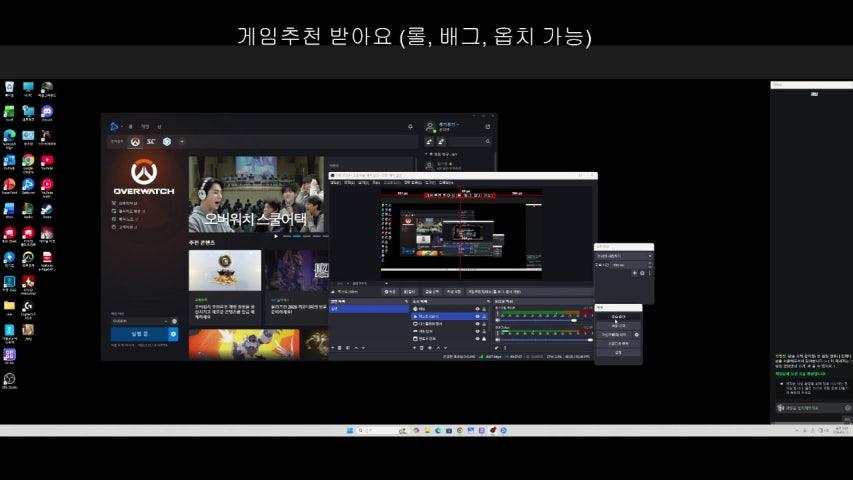Viewport: 853px width, 480px height.
Task: Open transitions dock three-dot menu
Action: pyautogui.click(x=650, y=273)
